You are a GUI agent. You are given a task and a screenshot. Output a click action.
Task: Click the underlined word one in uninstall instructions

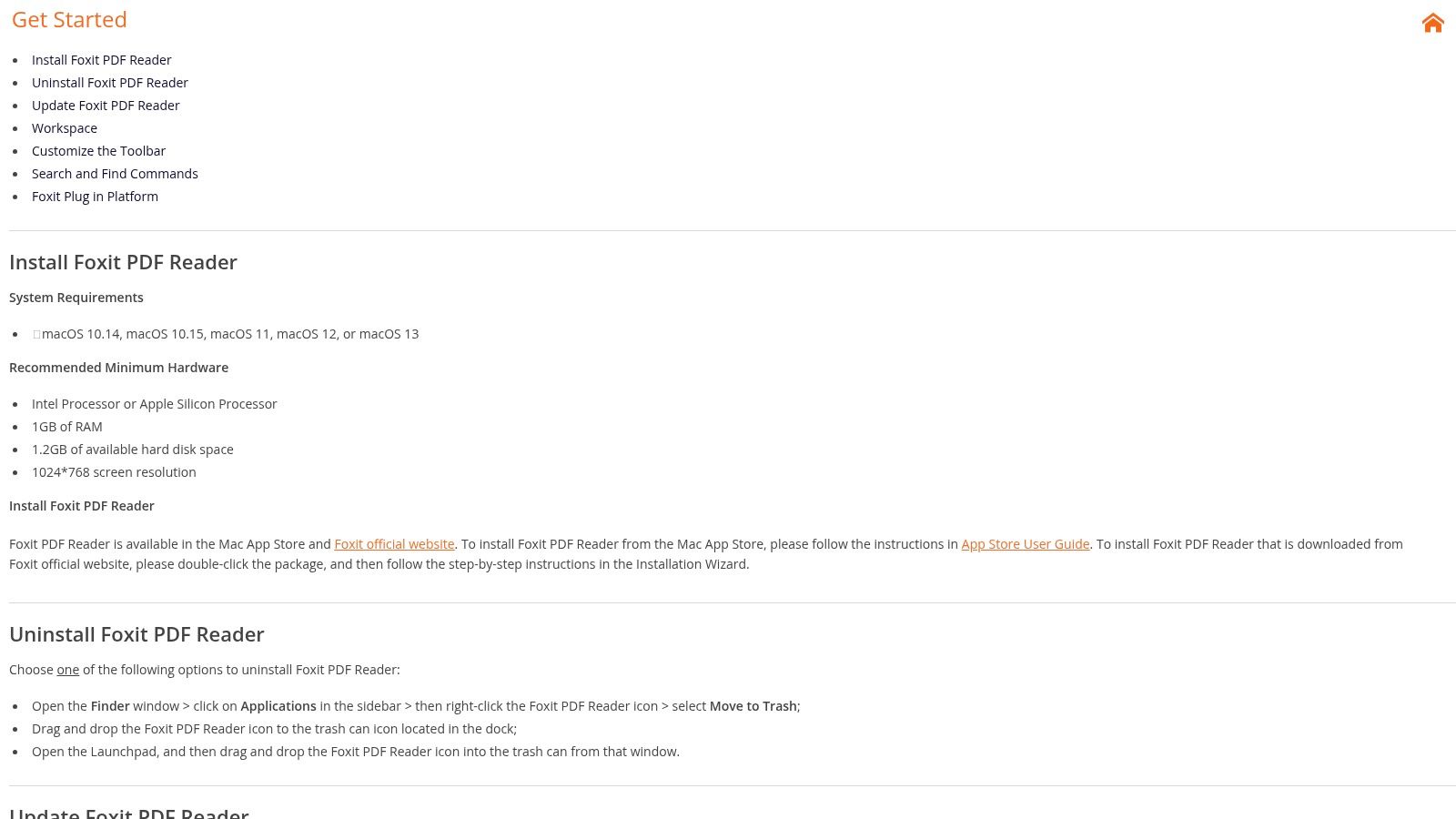coord(67,669)
